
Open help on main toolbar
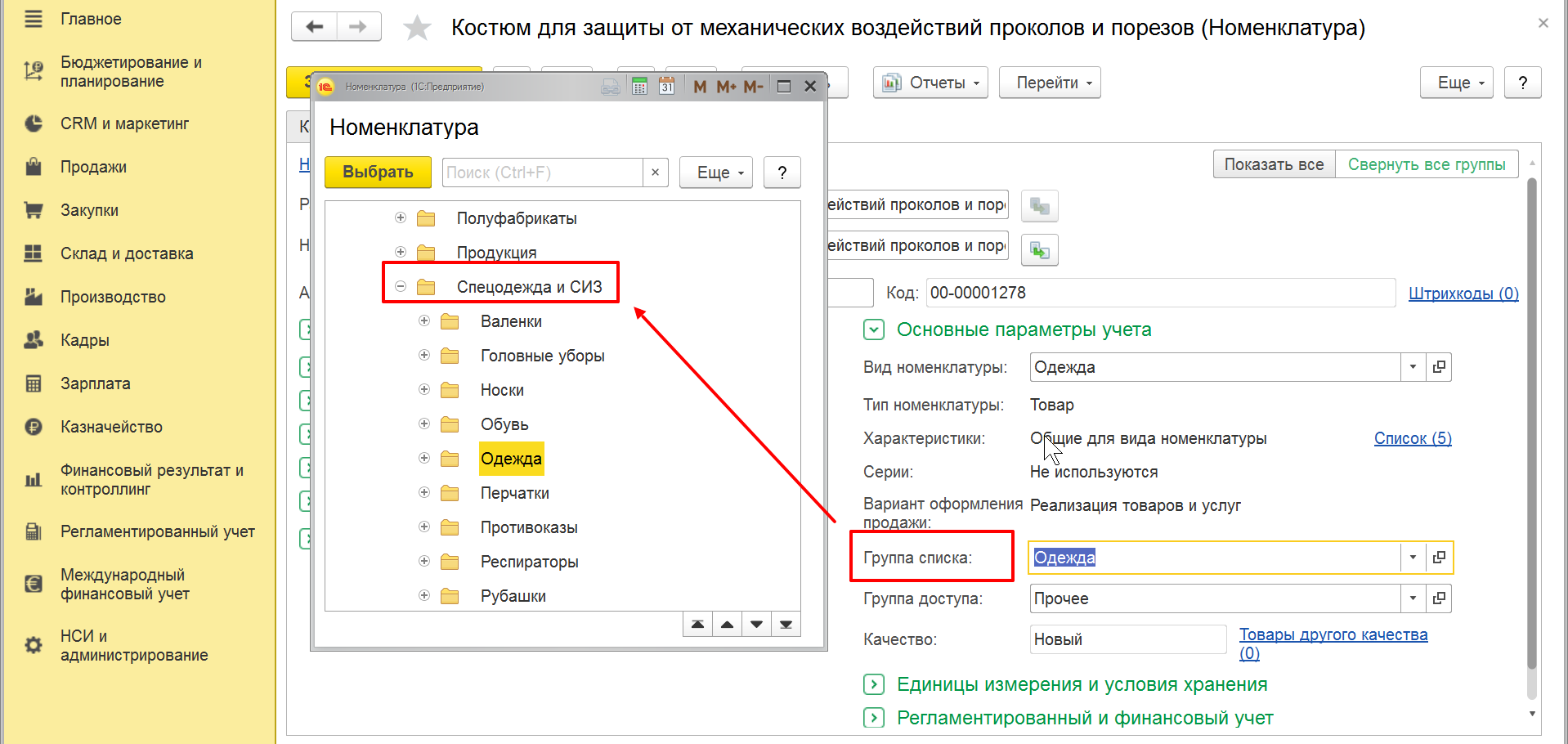pyautogui.click(x=1523, y=83)
